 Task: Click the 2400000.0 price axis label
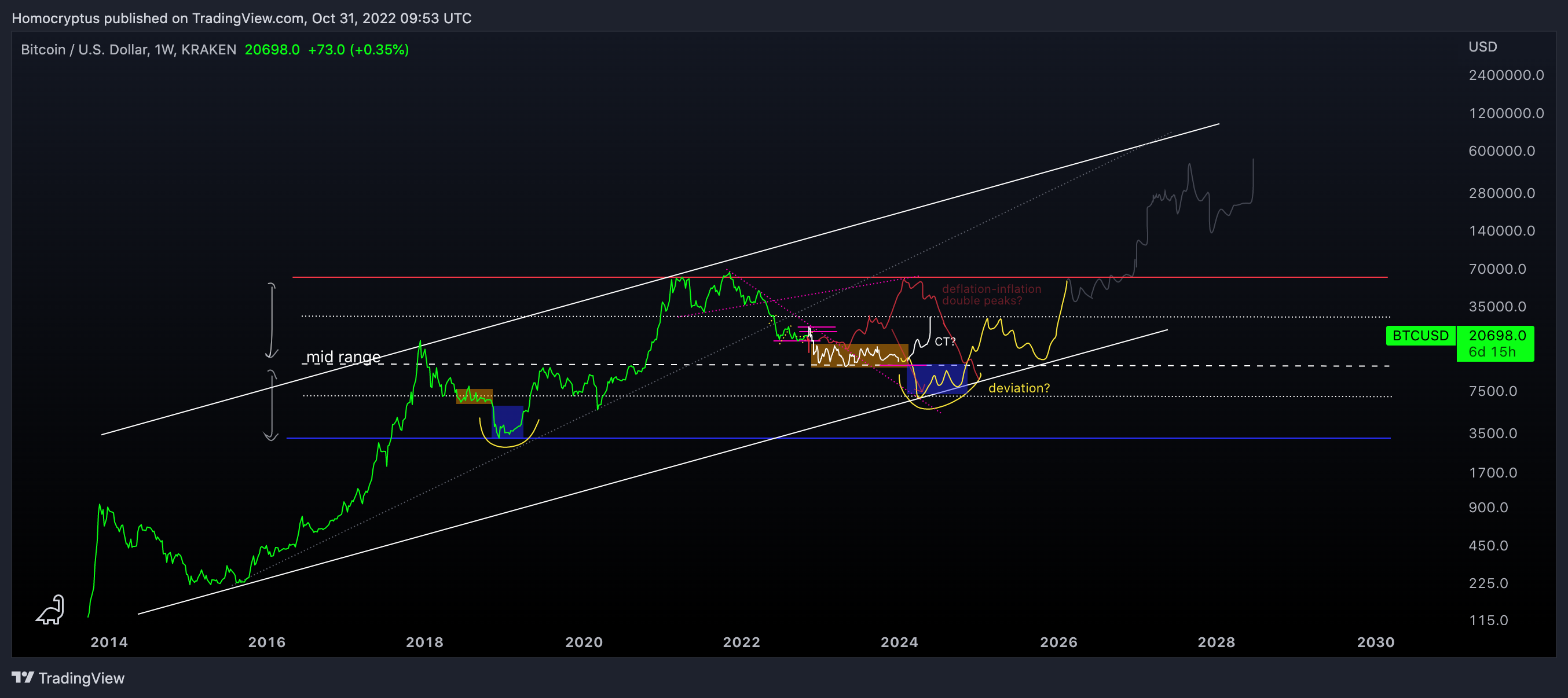click(x=1506, y=75)
